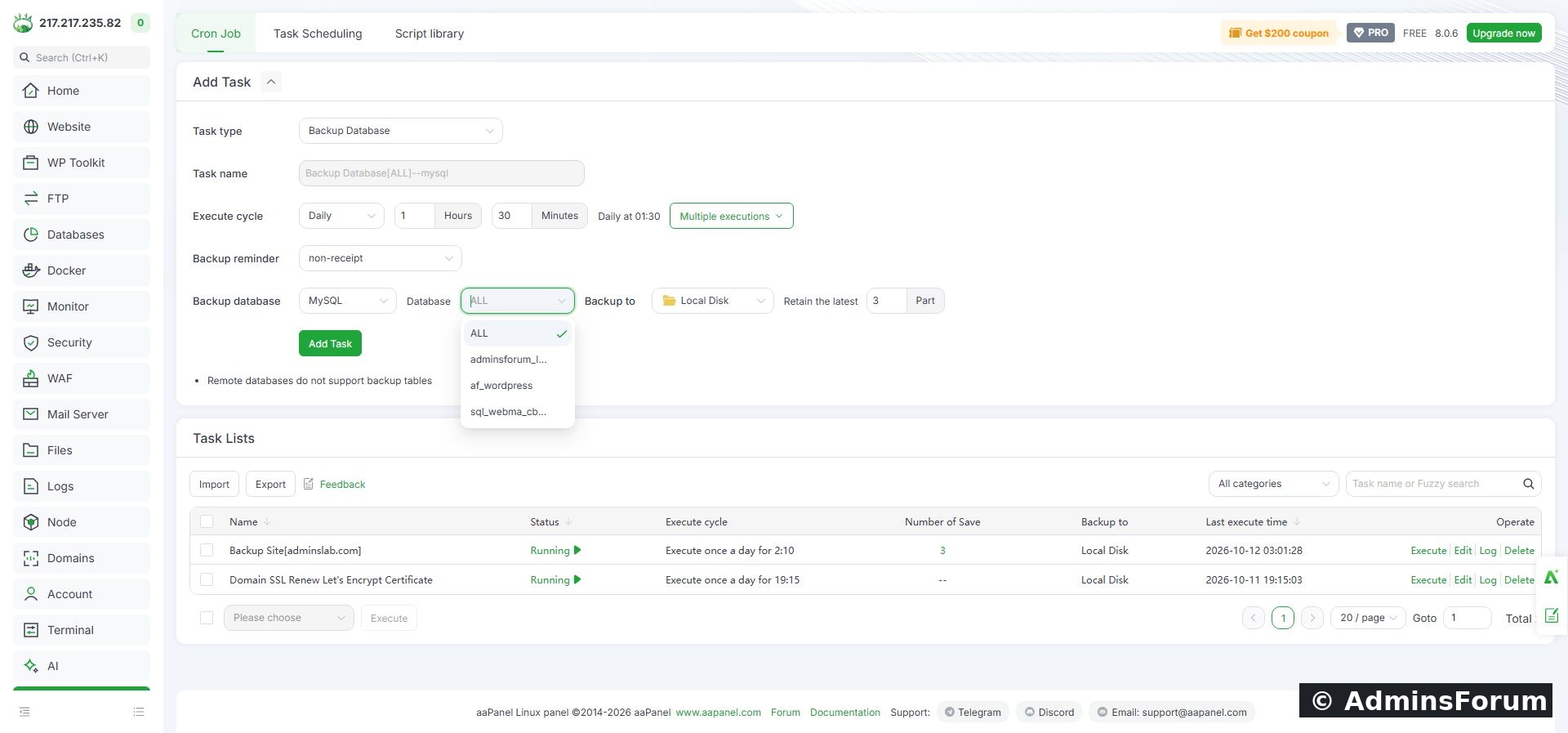Click the Website globe icon

click(31, 127)
